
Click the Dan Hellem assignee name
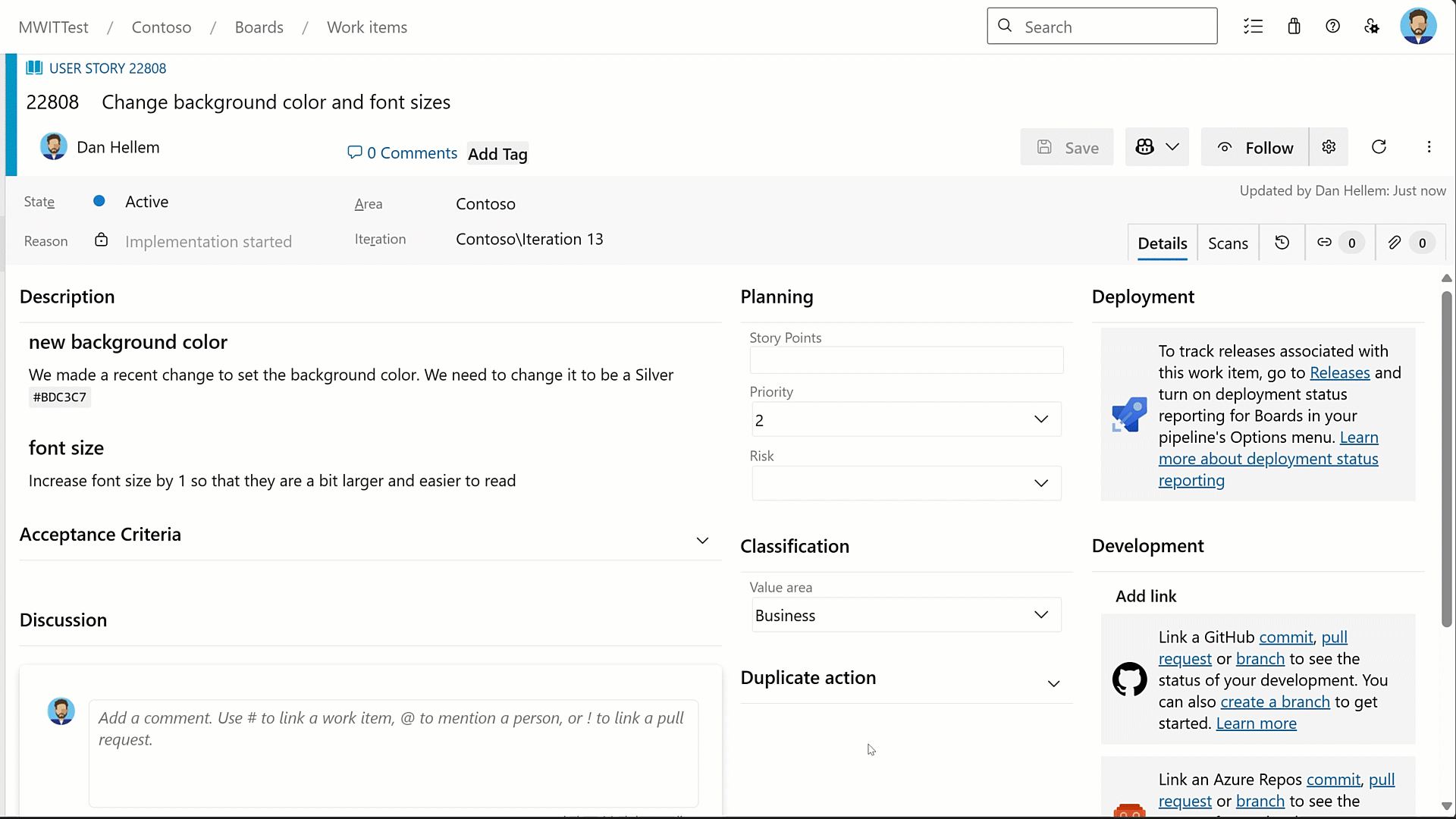click(x=118, y=147)
